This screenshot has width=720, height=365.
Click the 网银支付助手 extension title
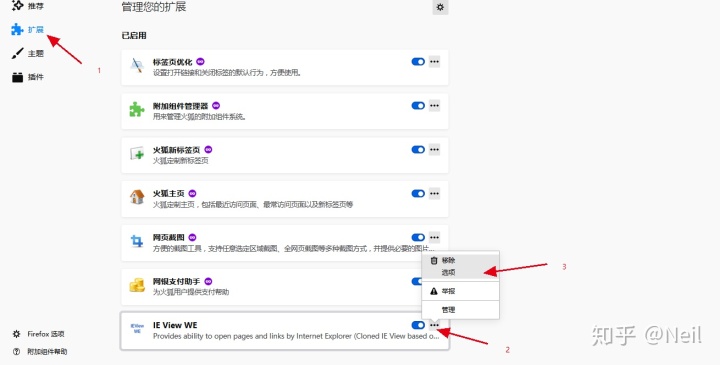coord(176,282)
